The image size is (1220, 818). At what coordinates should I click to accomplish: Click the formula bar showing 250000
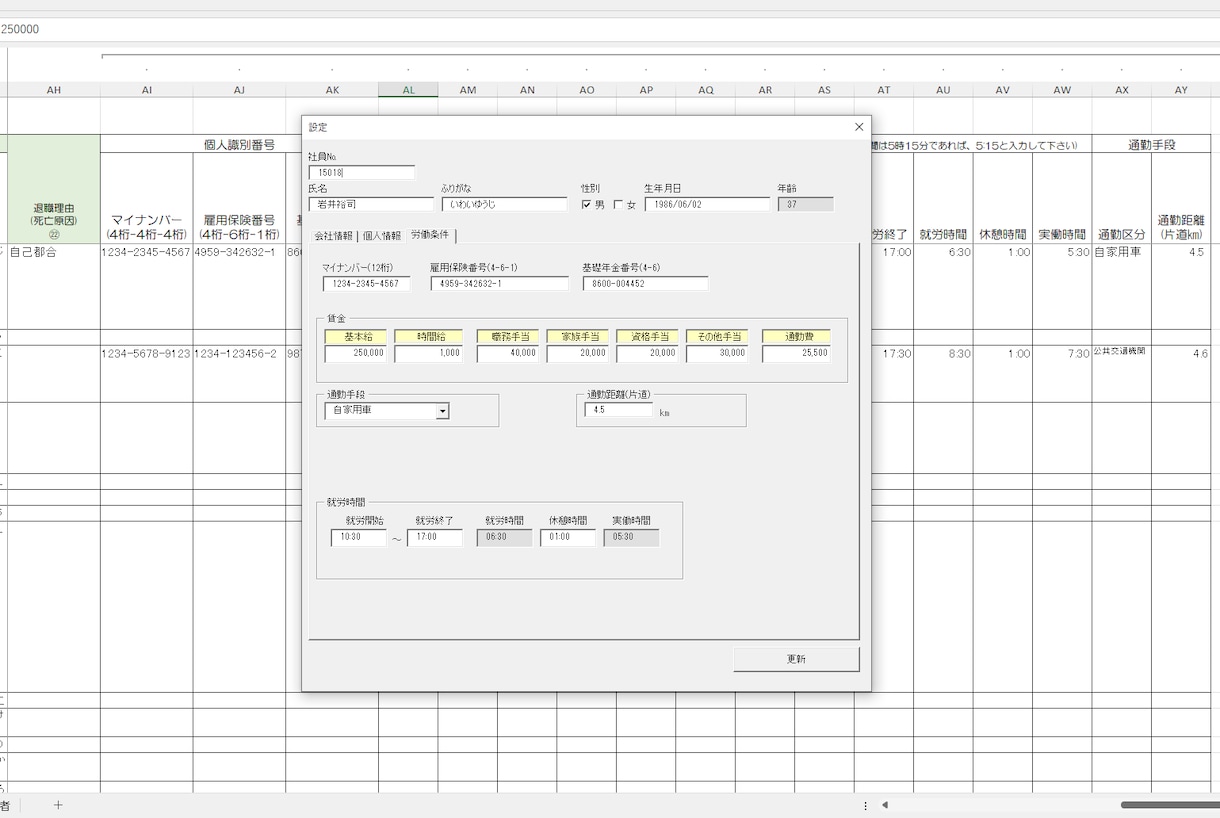610,29
